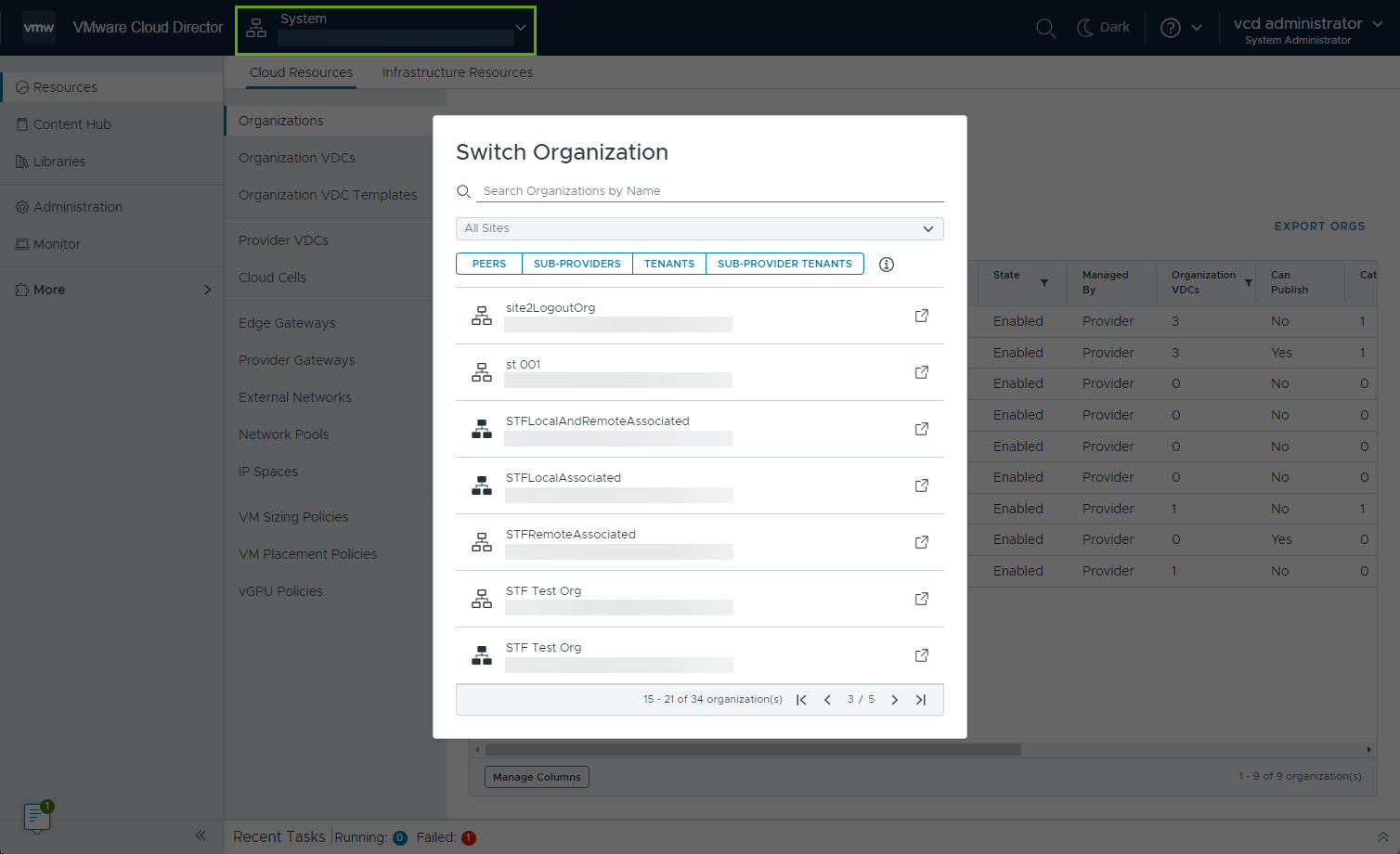Select the STFLocalAndRemoteAssociated organization row
Screen dimensions: 1400x854
[x=700, y=429]
